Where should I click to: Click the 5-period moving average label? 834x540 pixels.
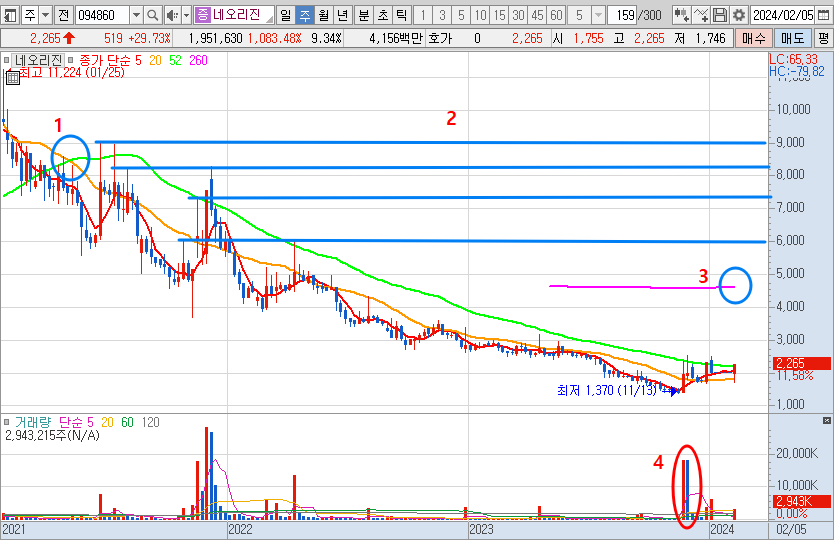tap(138, 60)
